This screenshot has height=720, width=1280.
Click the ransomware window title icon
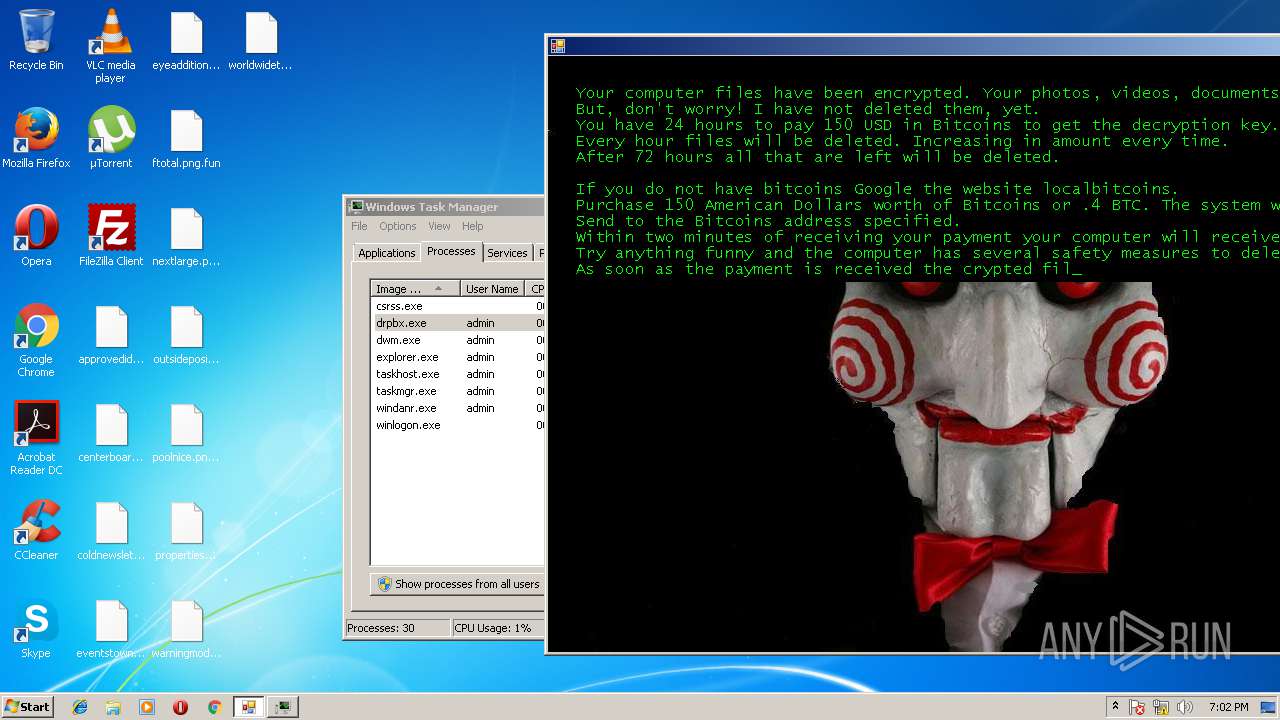(558, 46)
